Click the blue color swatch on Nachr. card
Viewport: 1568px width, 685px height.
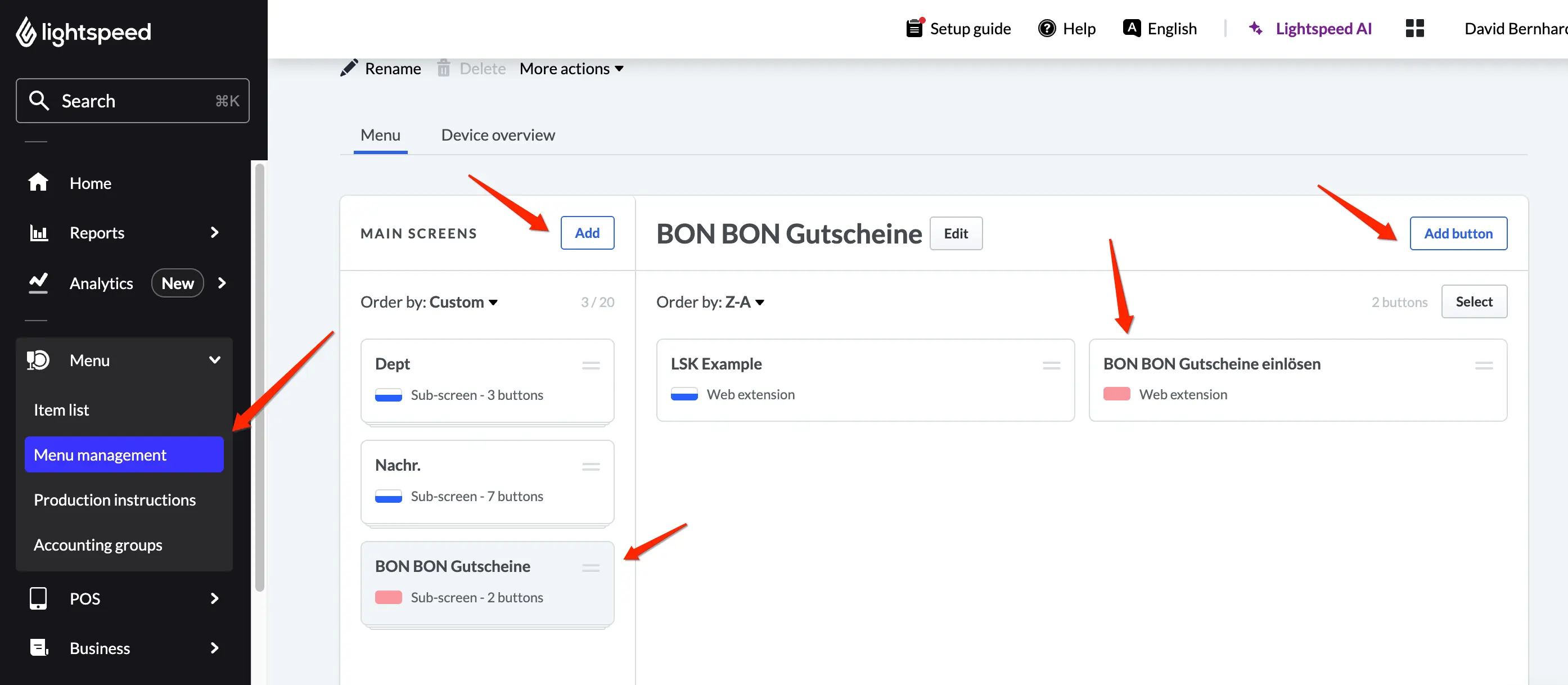[389, 496]
